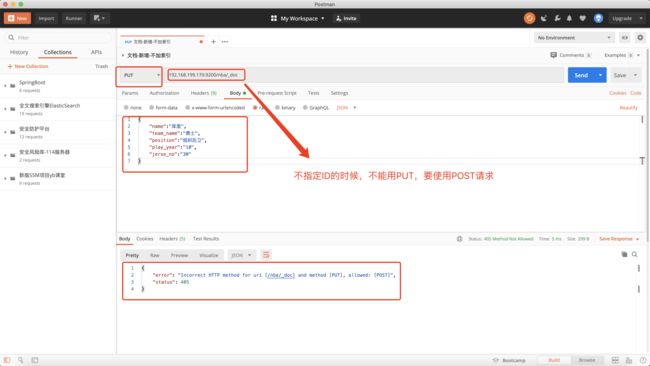
Task: Open the notifications bell icon
Action: 569,18
